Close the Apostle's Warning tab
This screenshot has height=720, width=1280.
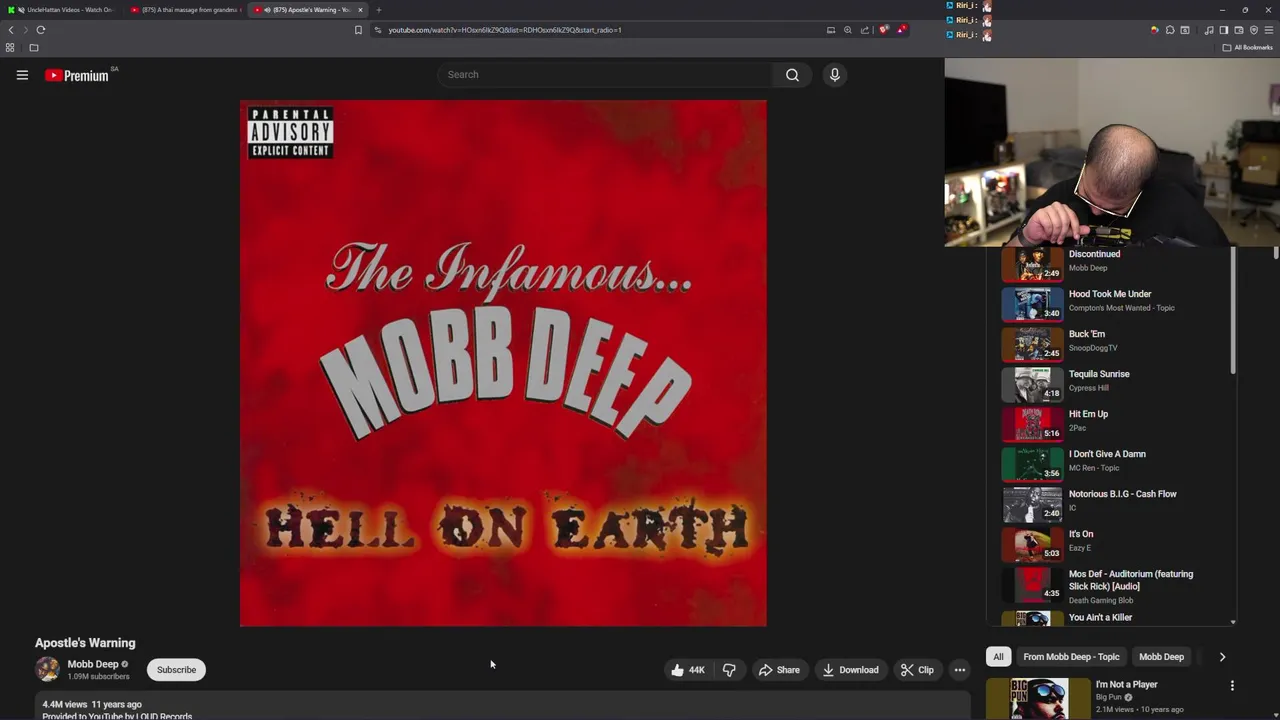pos(361,10)
